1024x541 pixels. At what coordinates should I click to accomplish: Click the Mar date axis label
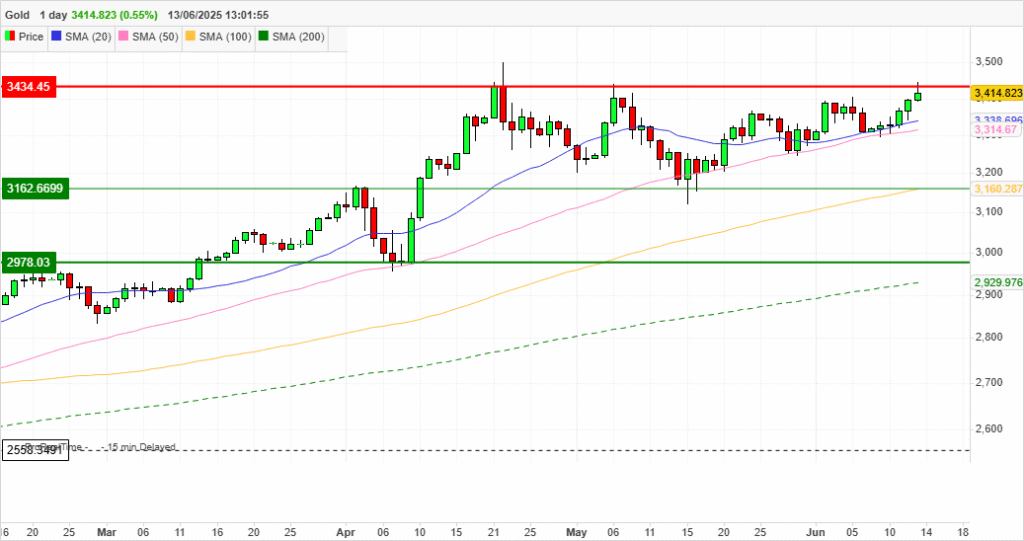[106, 533]
